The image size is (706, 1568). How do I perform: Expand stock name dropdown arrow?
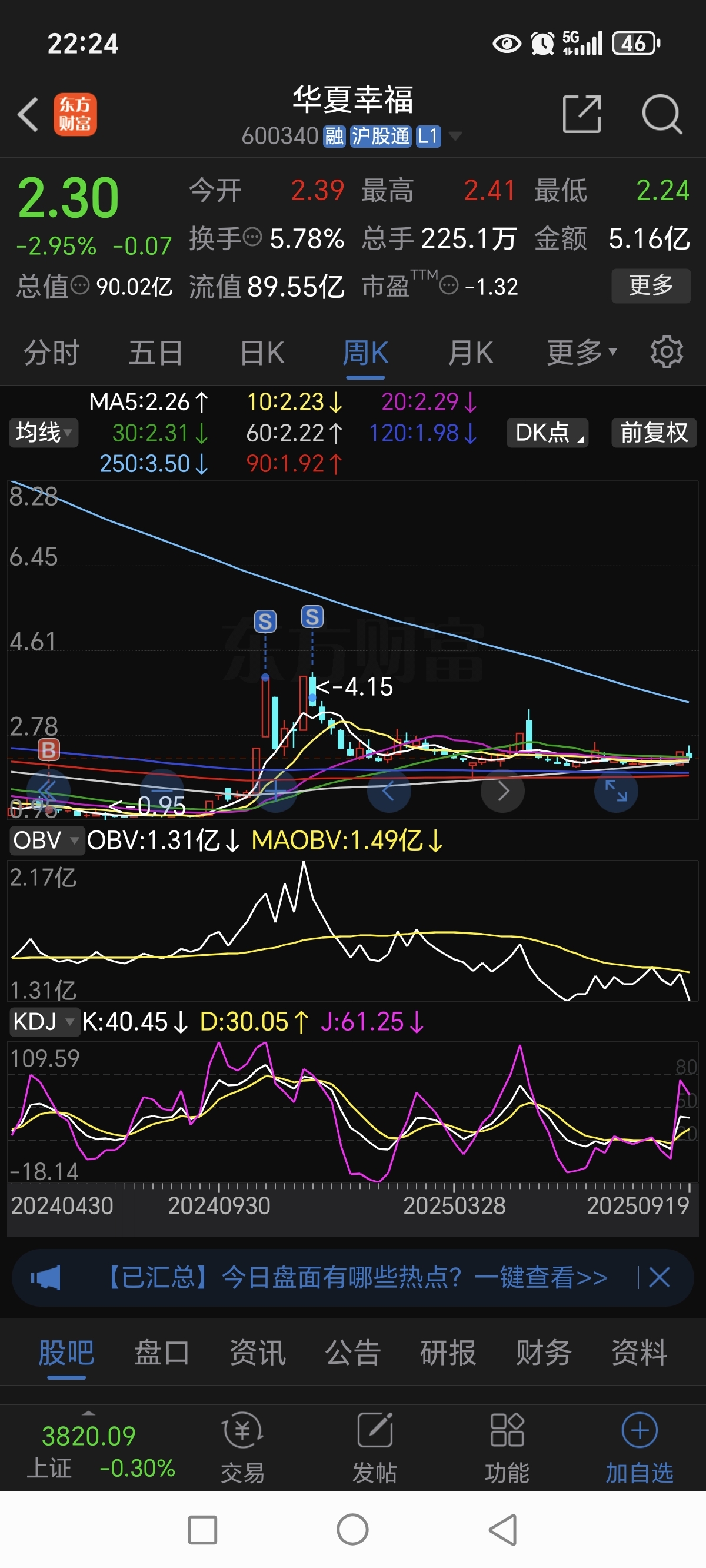pyautogui.click(x=455, y=136)
